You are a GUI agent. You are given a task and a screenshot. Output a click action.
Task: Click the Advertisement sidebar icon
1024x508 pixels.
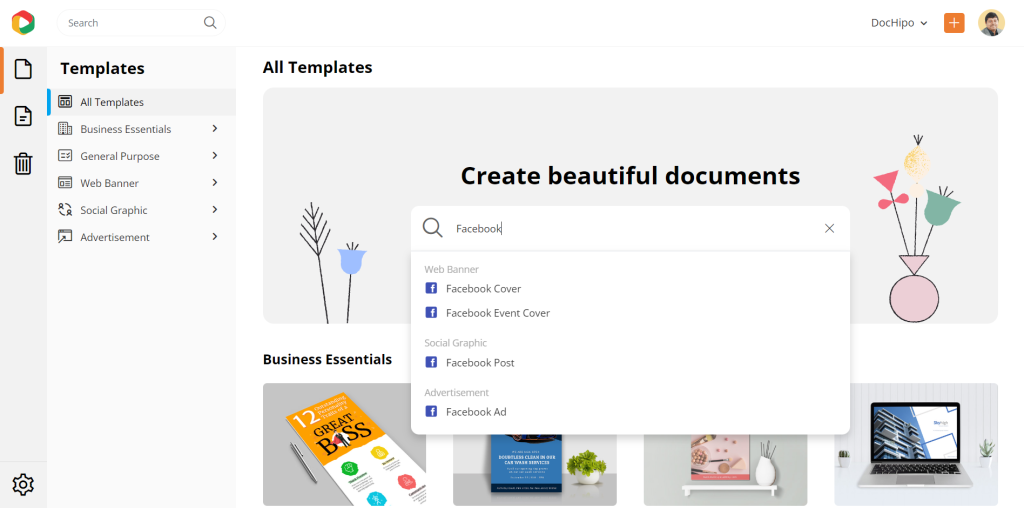tap(65, 236)
